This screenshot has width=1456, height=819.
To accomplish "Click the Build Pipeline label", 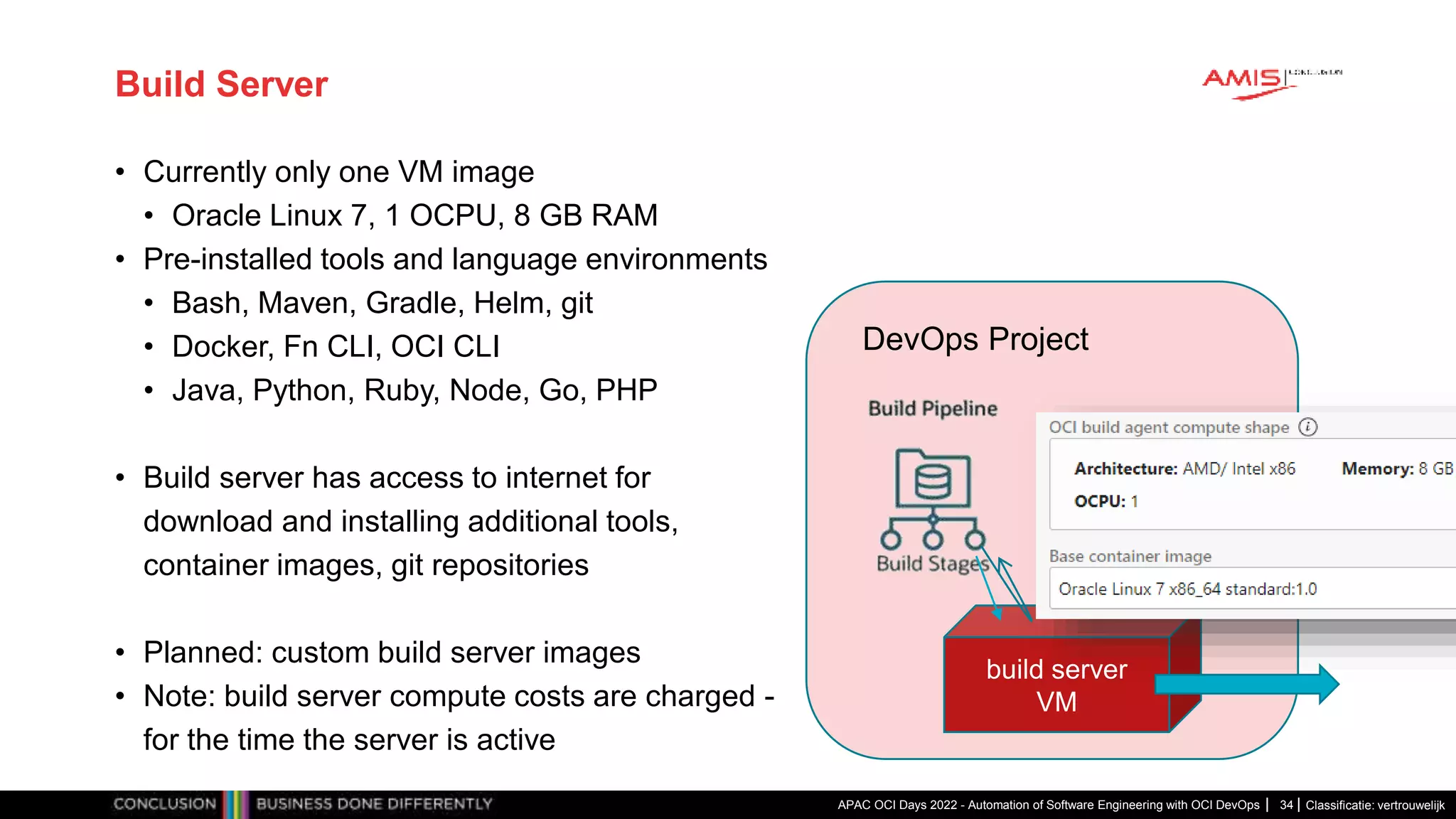I will (x=933, y=408).
